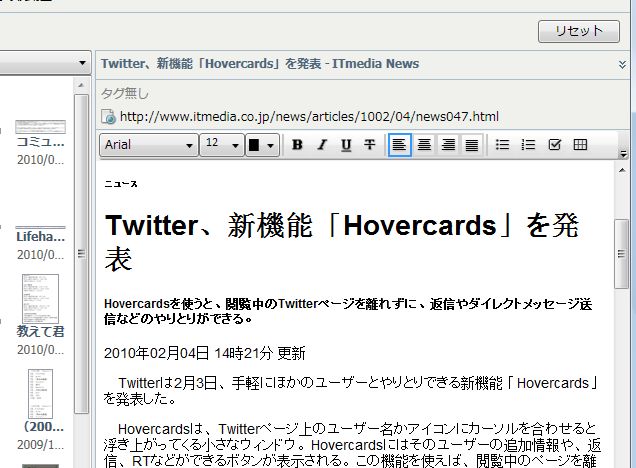This screenshot has height=468, width=636.
Task: Expand toolbar overflow arrow
Action: coord(623,153)
